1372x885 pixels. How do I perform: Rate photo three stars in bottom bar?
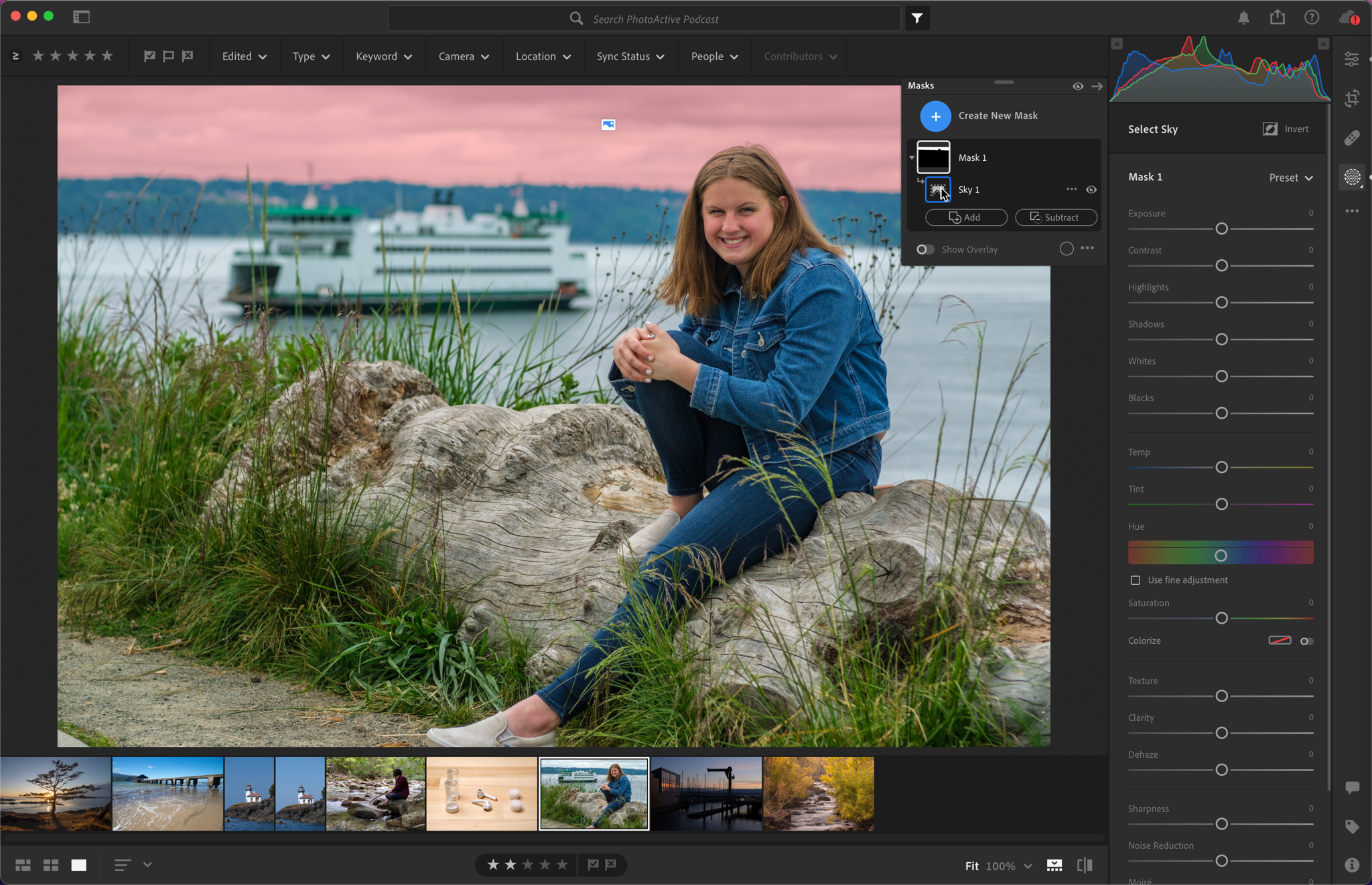(x=528, y=865)
